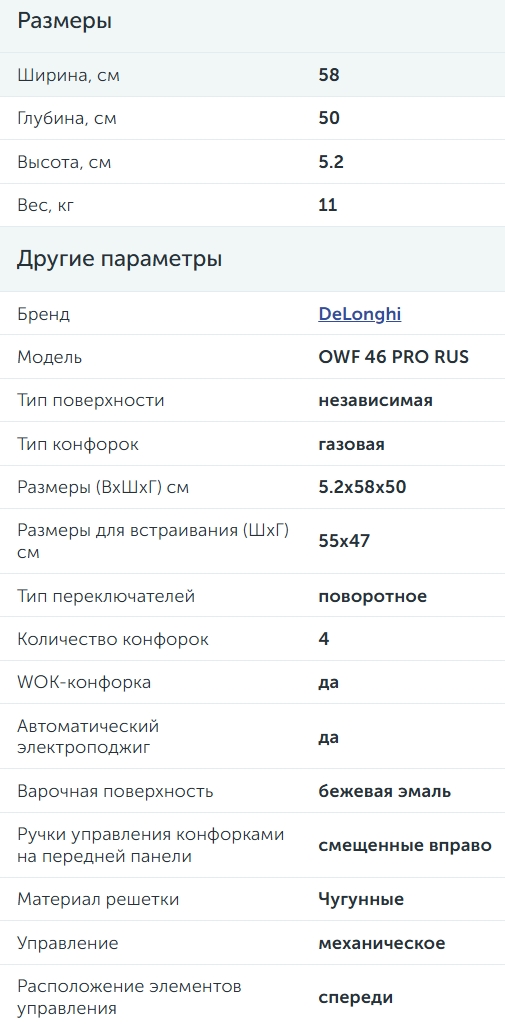This screenshot has width=505, height=1024.
Task: Click the Ширина, см row label
Action: tap(68, 75)
